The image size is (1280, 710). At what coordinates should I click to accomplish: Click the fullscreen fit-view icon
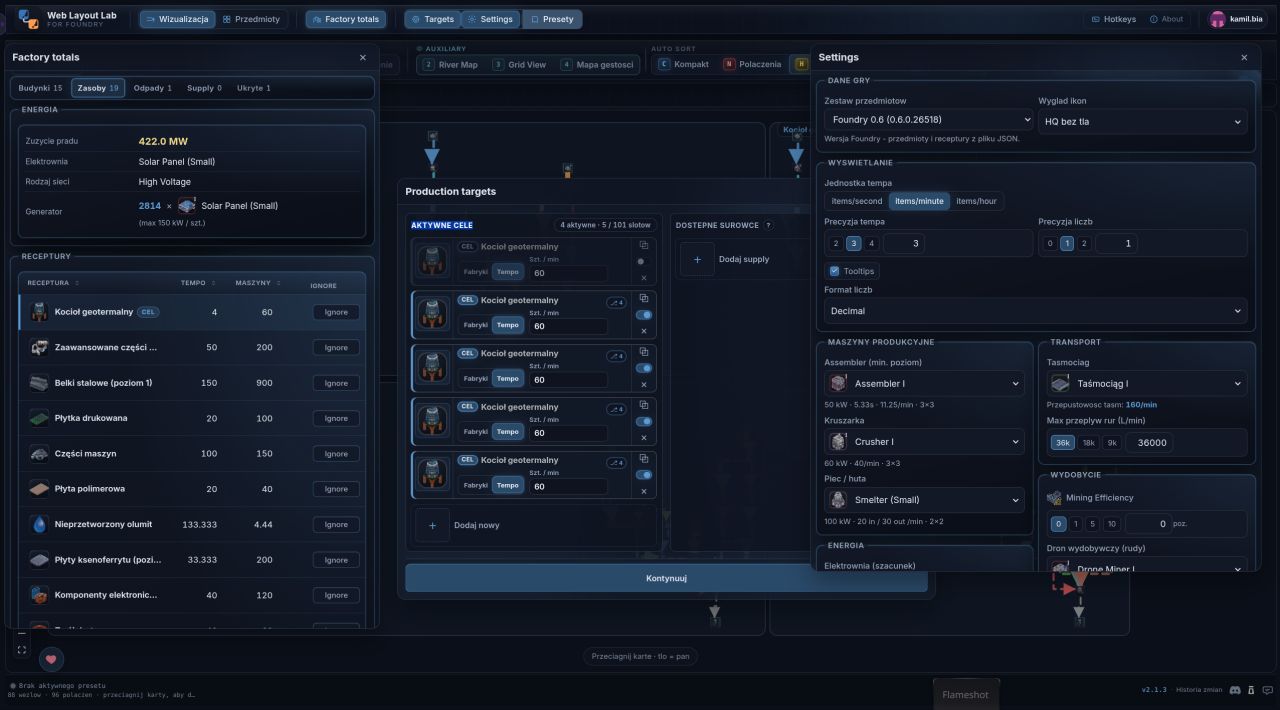(x=22, y=650)
